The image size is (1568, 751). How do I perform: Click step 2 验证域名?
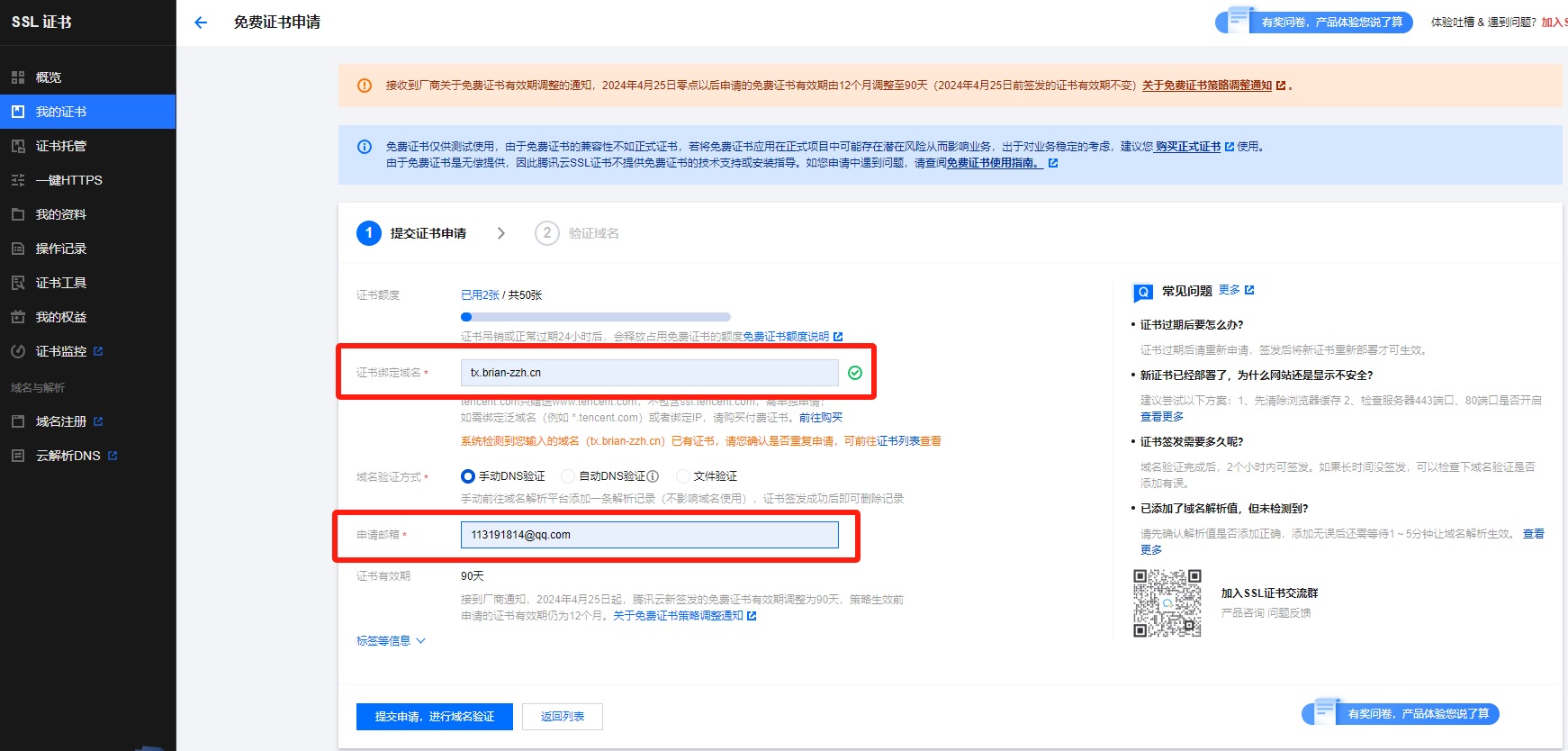(577, 233)
